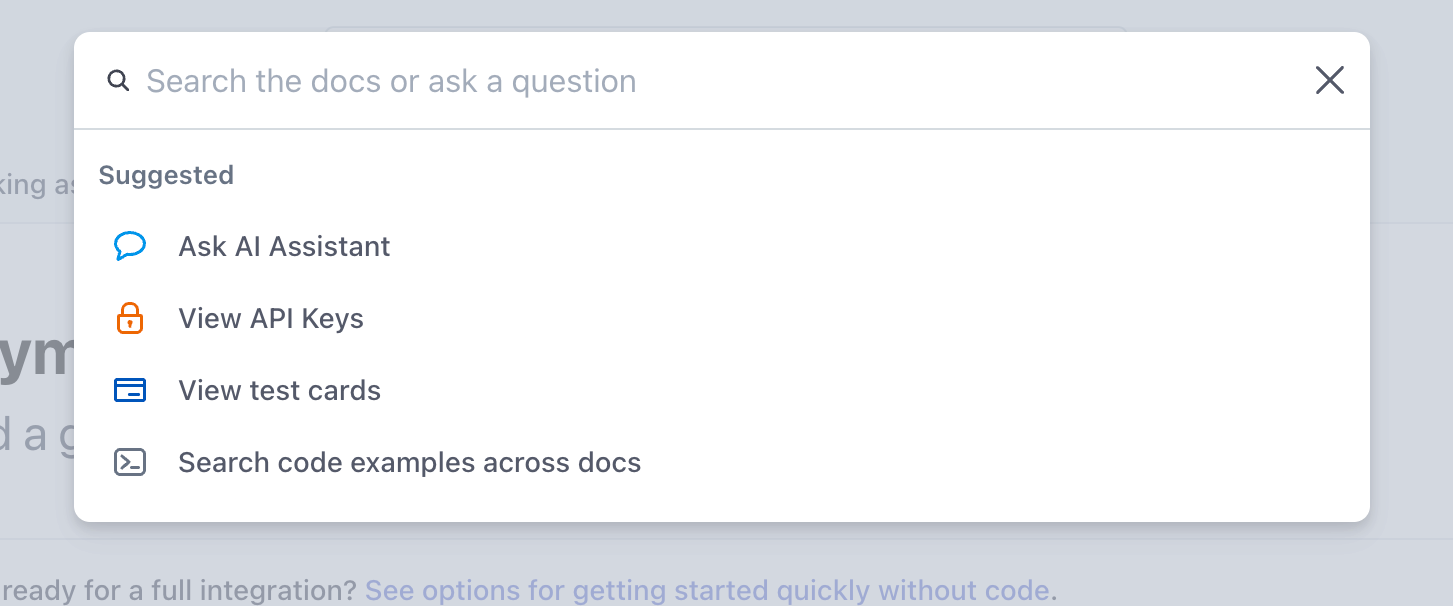Close the search dialog with the X
The width and height of the screenshot is (1453, 606).
pyautogui.click(x=1329, y=80)
